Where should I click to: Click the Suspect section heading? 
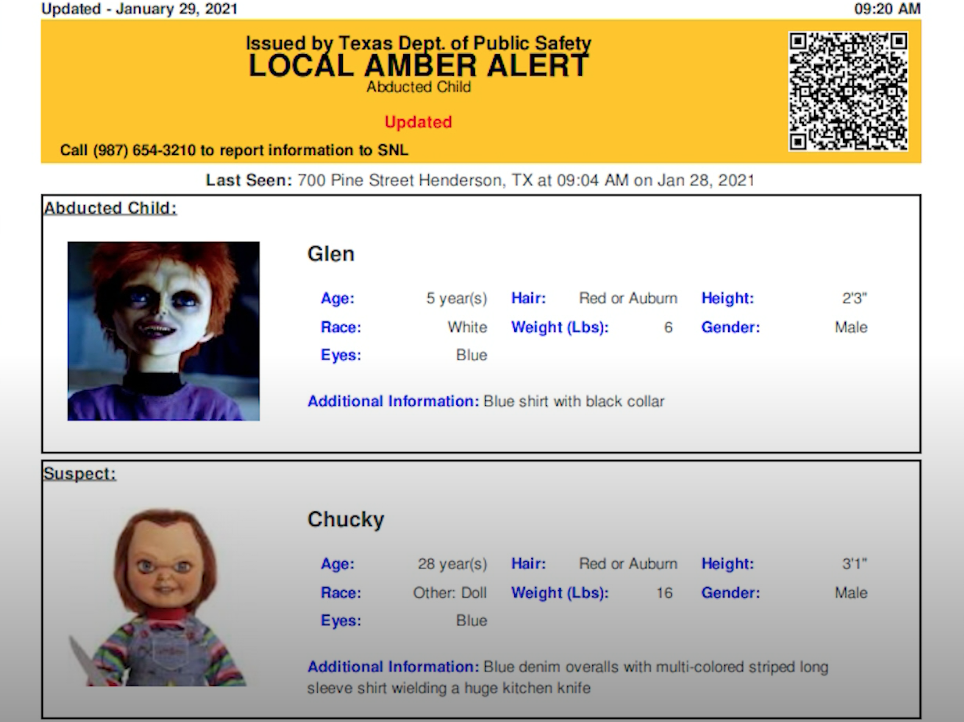click(x=79, y=473)
